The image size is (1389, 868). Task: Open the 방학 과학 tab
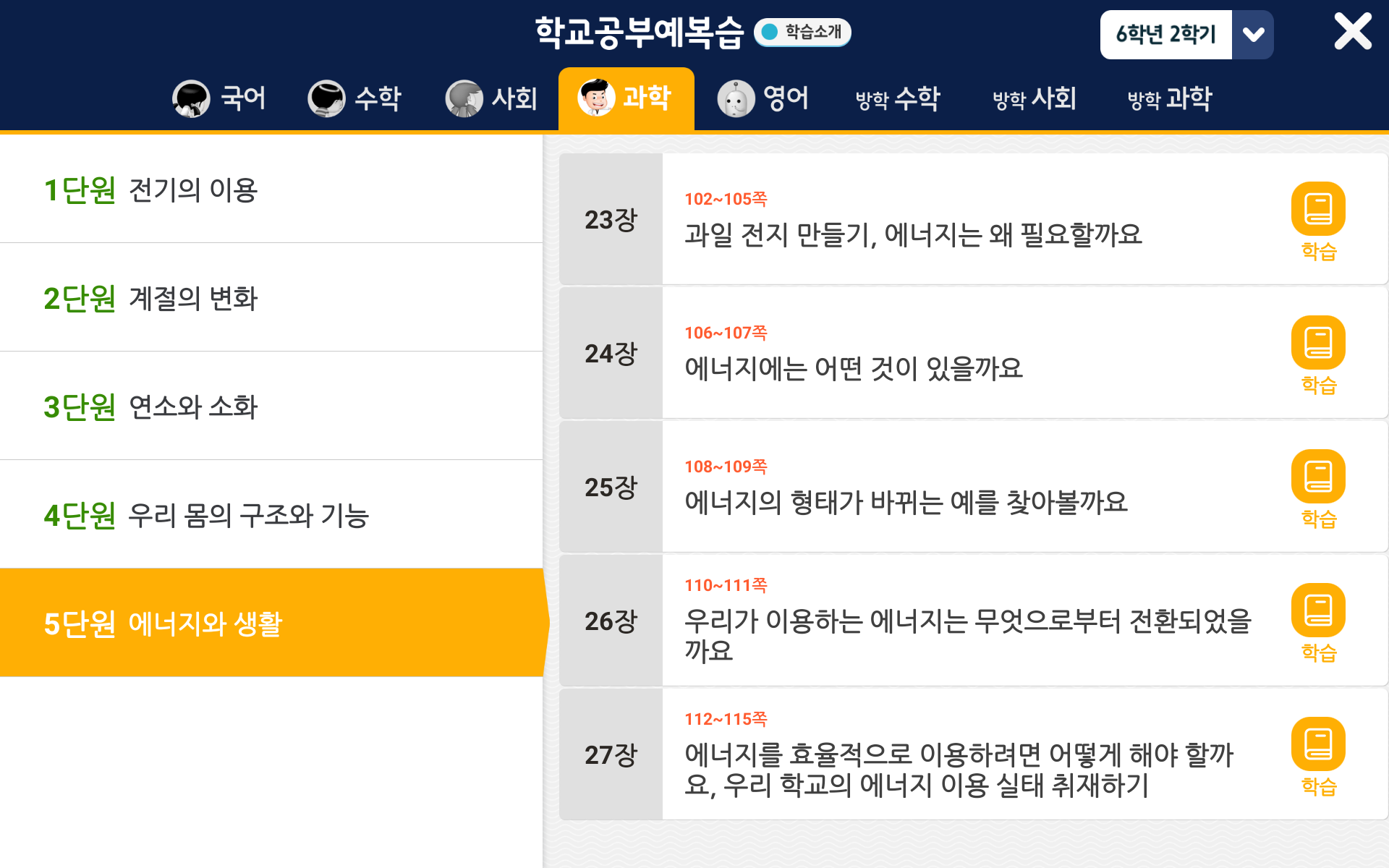(1169, 98)
